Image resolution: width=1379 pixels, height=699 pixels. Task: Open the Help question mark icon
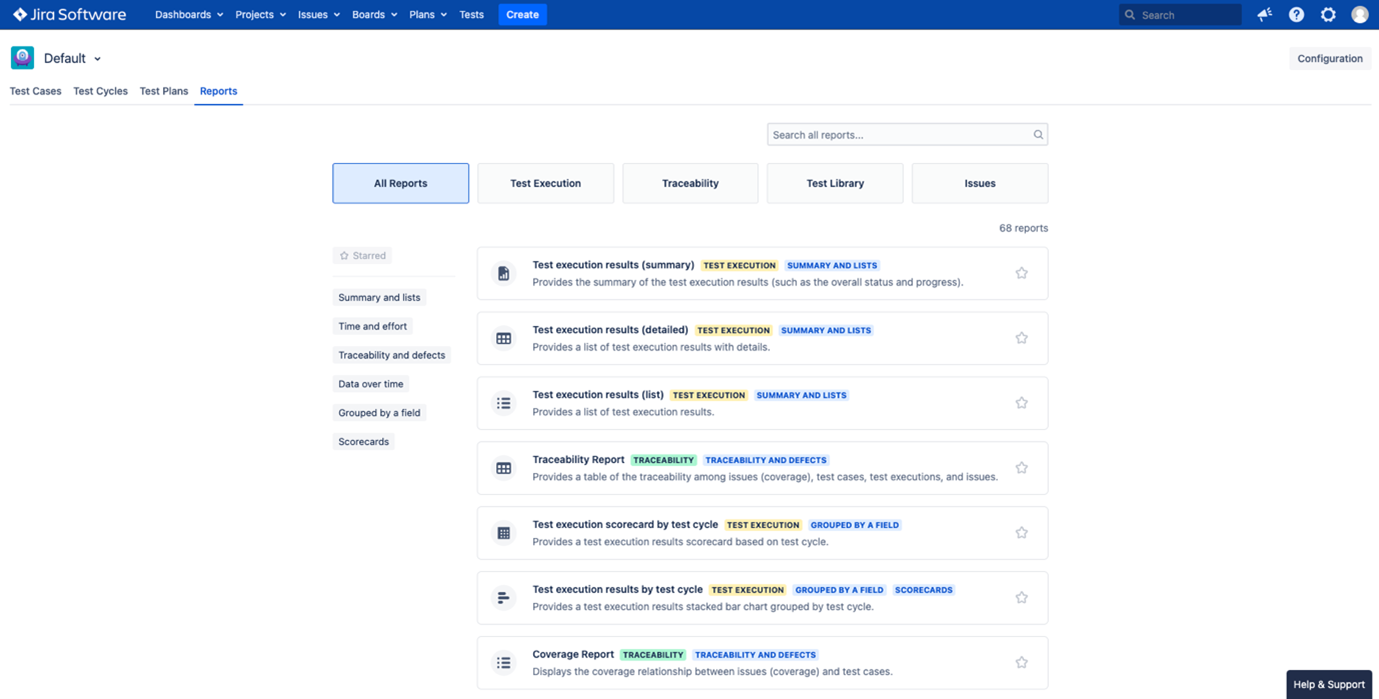coord(1295,14)
